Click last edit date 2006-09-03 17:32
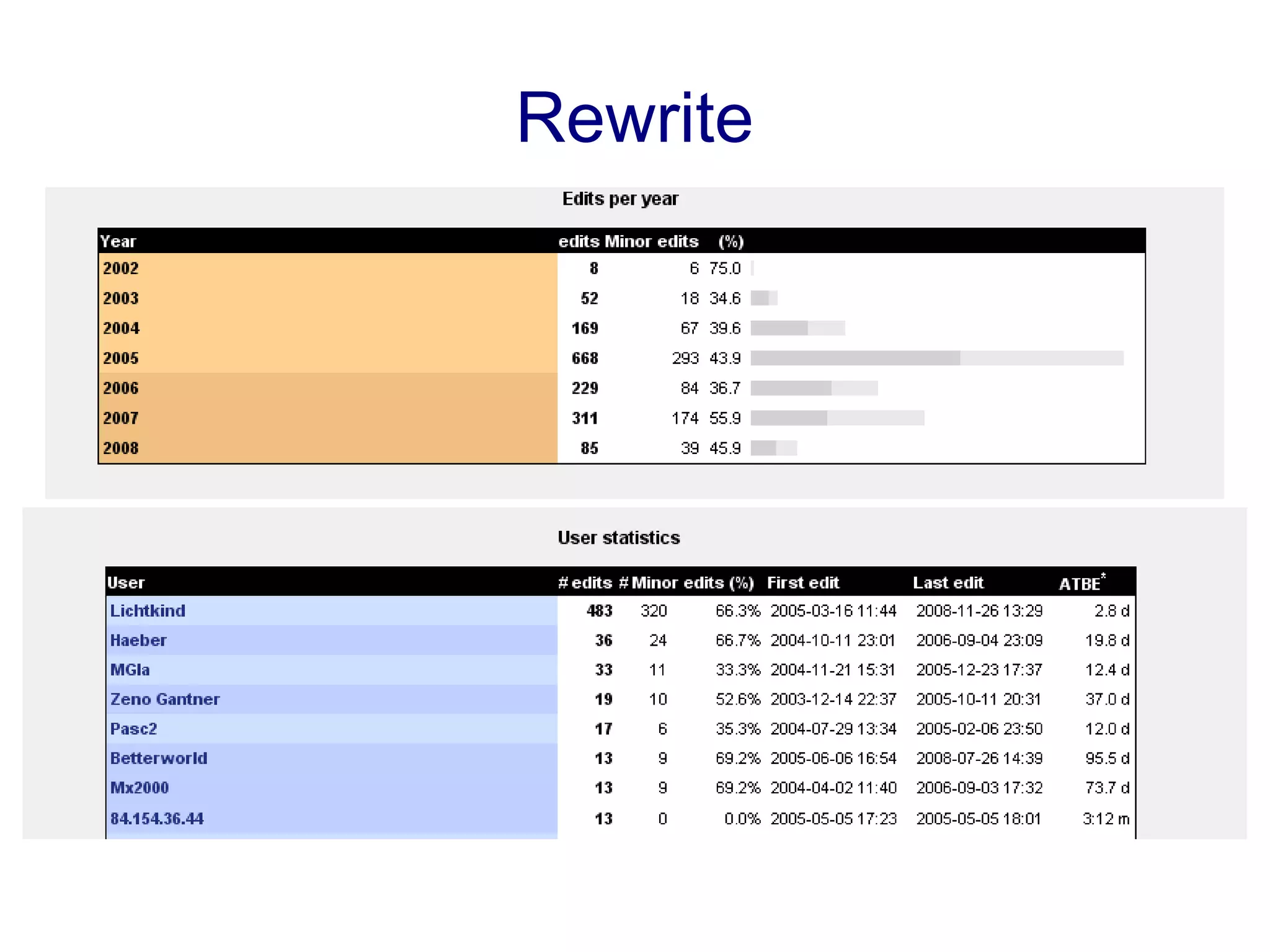This screenshot has height=952, width=1270. coord(979,788)
